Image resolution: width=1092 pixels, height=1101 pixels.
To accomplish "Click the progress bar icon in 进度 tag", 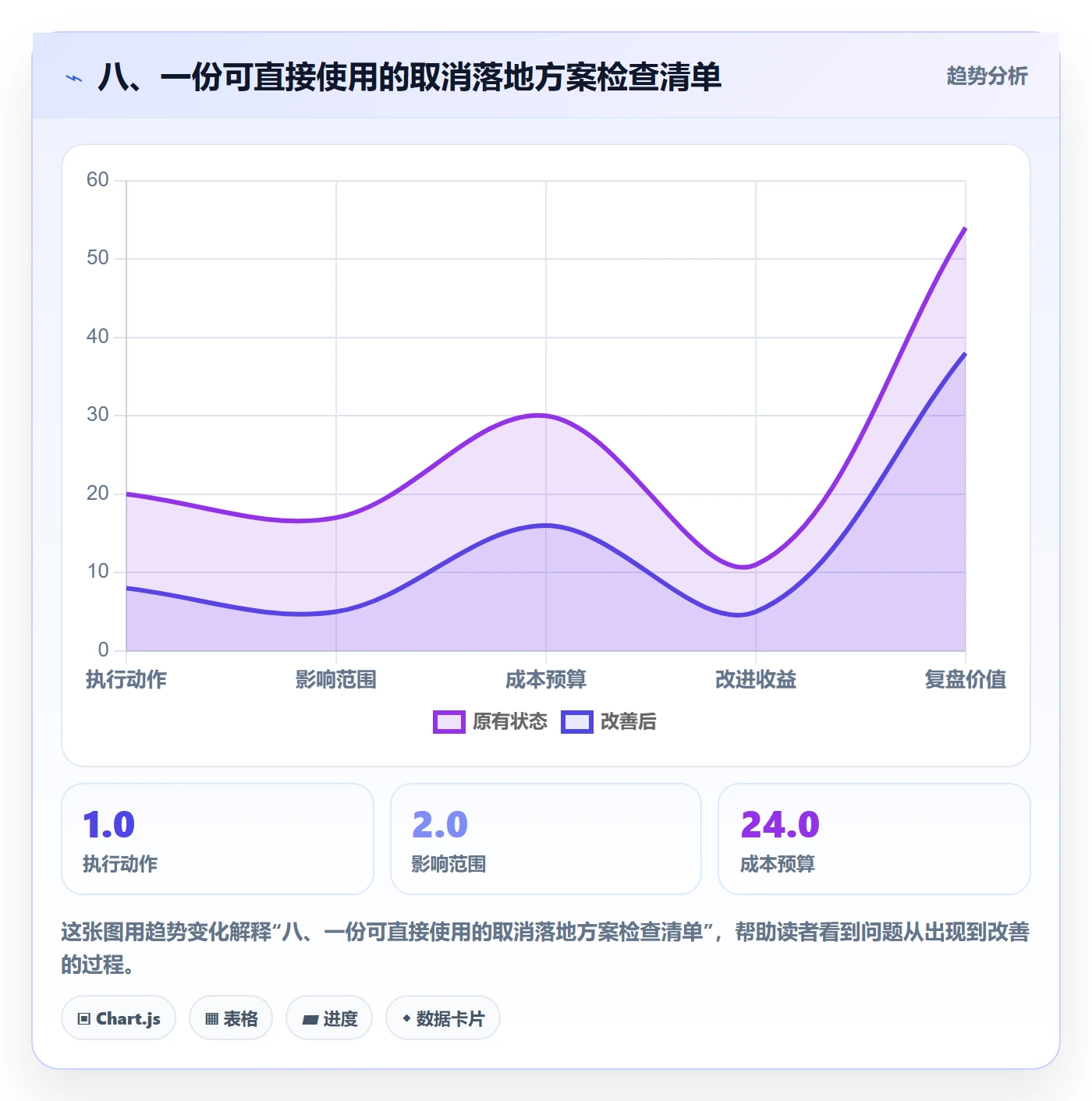I will [x=310, y=1019].
